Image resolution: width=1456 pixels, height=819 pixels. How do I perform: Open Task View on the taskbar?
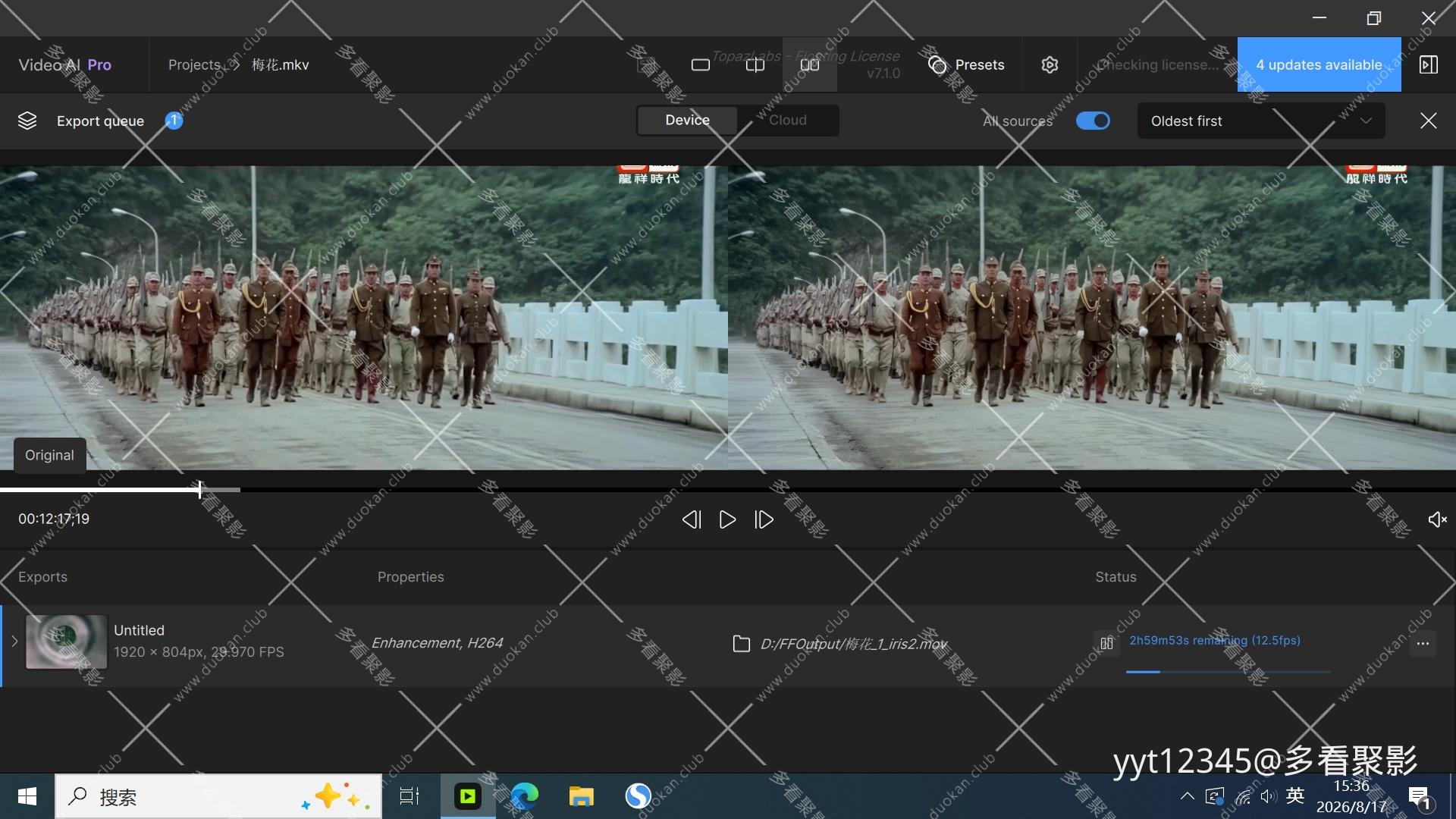pos(409,796)
